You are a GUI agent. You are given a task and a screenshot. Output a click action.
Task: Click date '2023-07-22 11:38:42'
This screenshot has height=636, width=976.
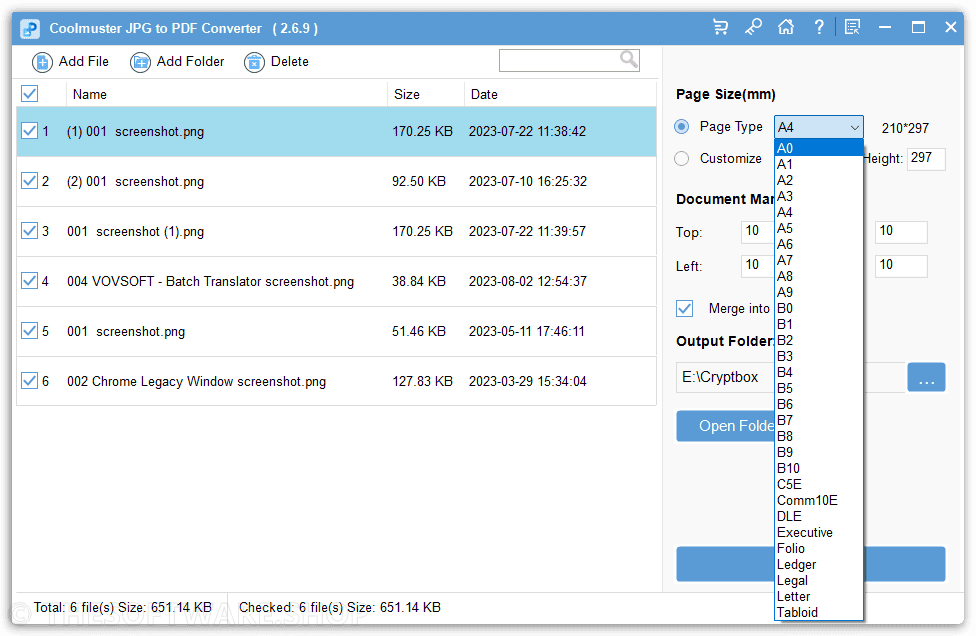tap(527, 131)
